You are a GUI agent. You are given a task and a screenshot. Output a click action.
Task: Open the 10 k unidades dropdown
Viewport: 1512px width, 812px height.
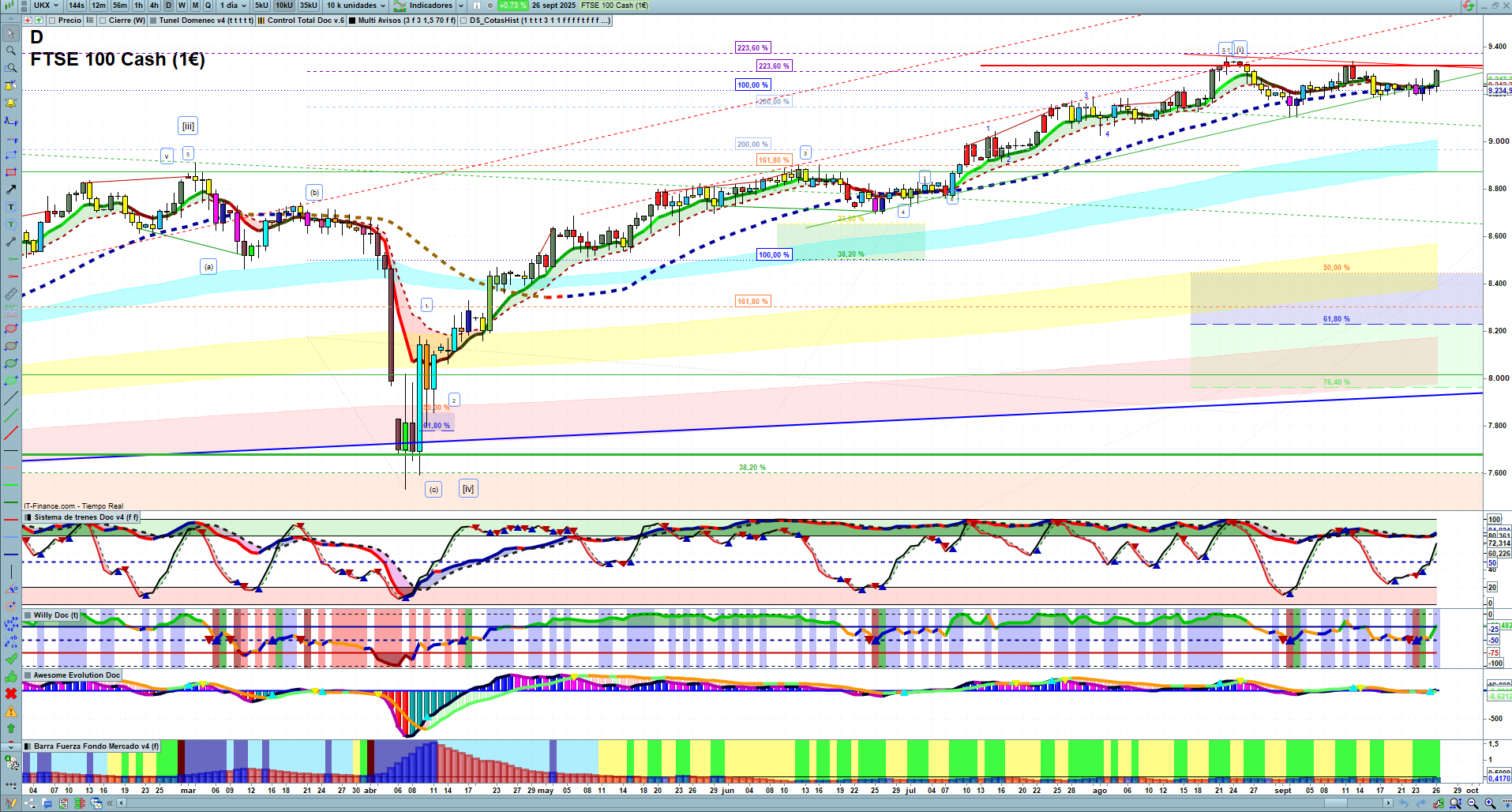pos(355,6)
